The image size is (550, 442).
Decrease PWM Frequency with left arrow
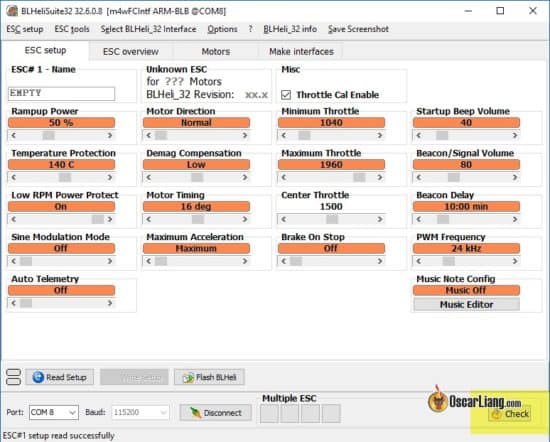coord(418,261)
